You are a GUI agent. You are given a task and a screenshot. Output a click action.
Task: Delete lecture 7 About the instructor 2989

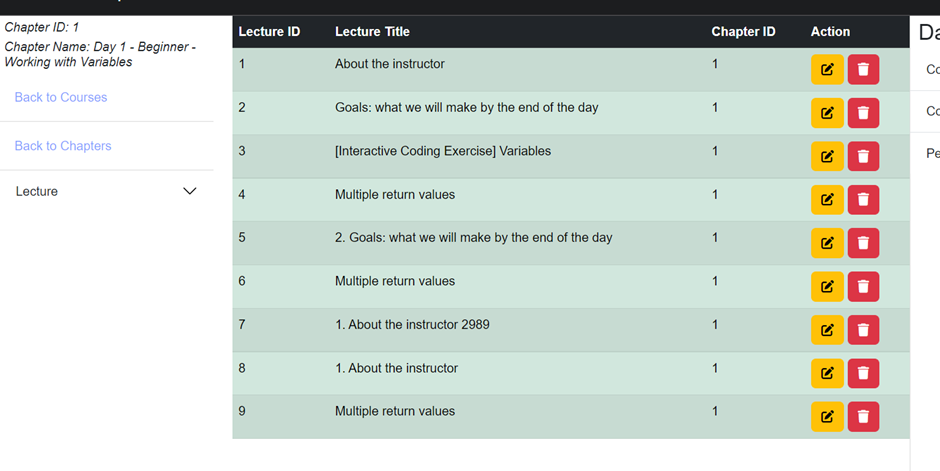point(863,330)
